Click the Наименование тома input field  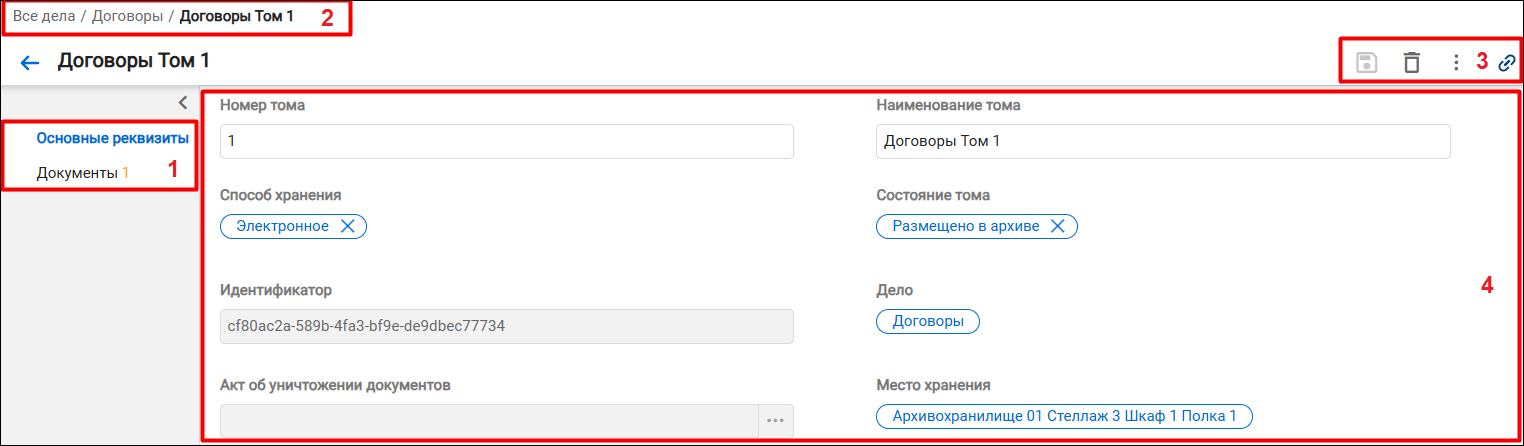point(1163,141)
